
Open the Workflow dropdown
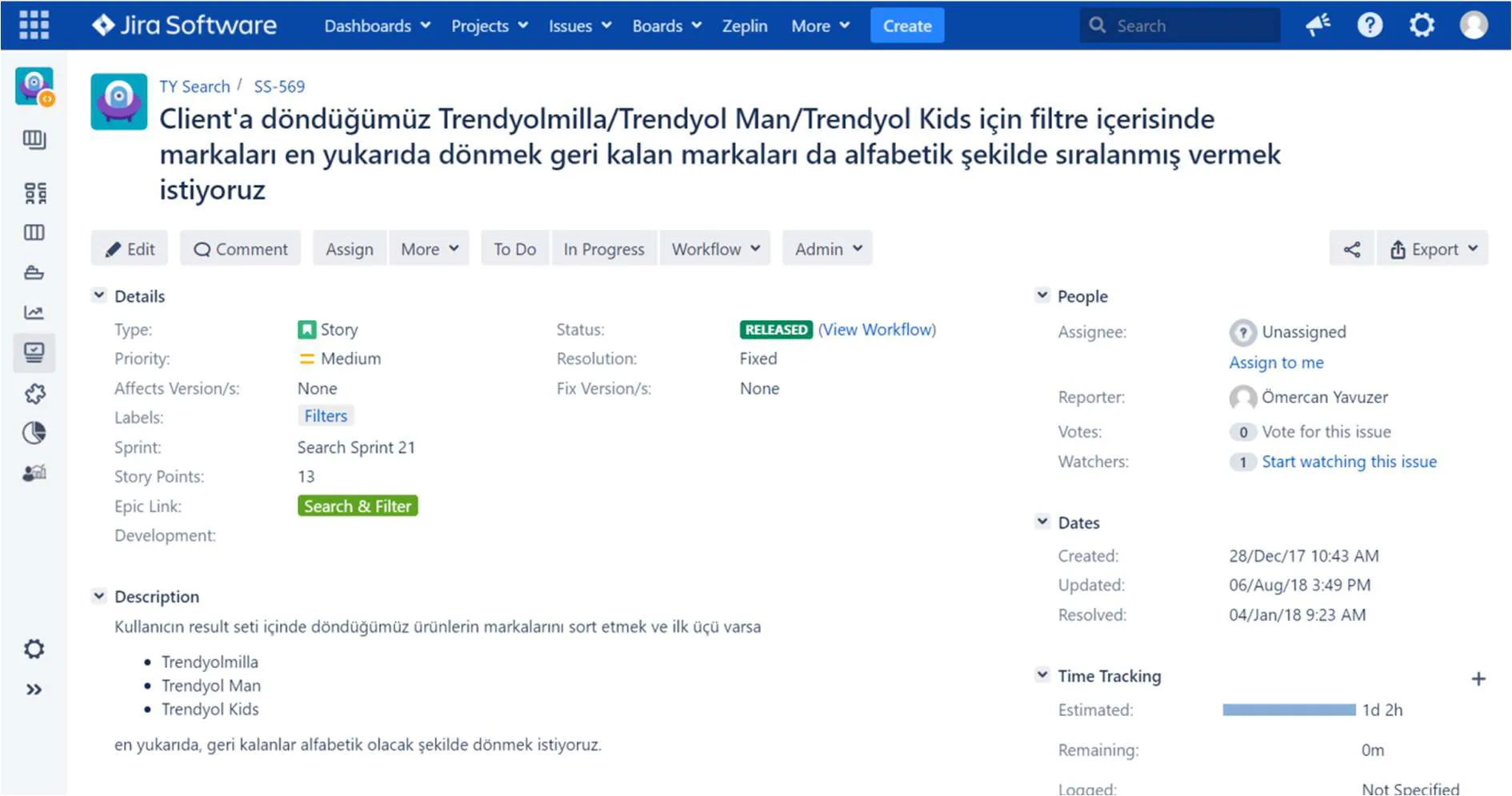click(x=715, y=250)
